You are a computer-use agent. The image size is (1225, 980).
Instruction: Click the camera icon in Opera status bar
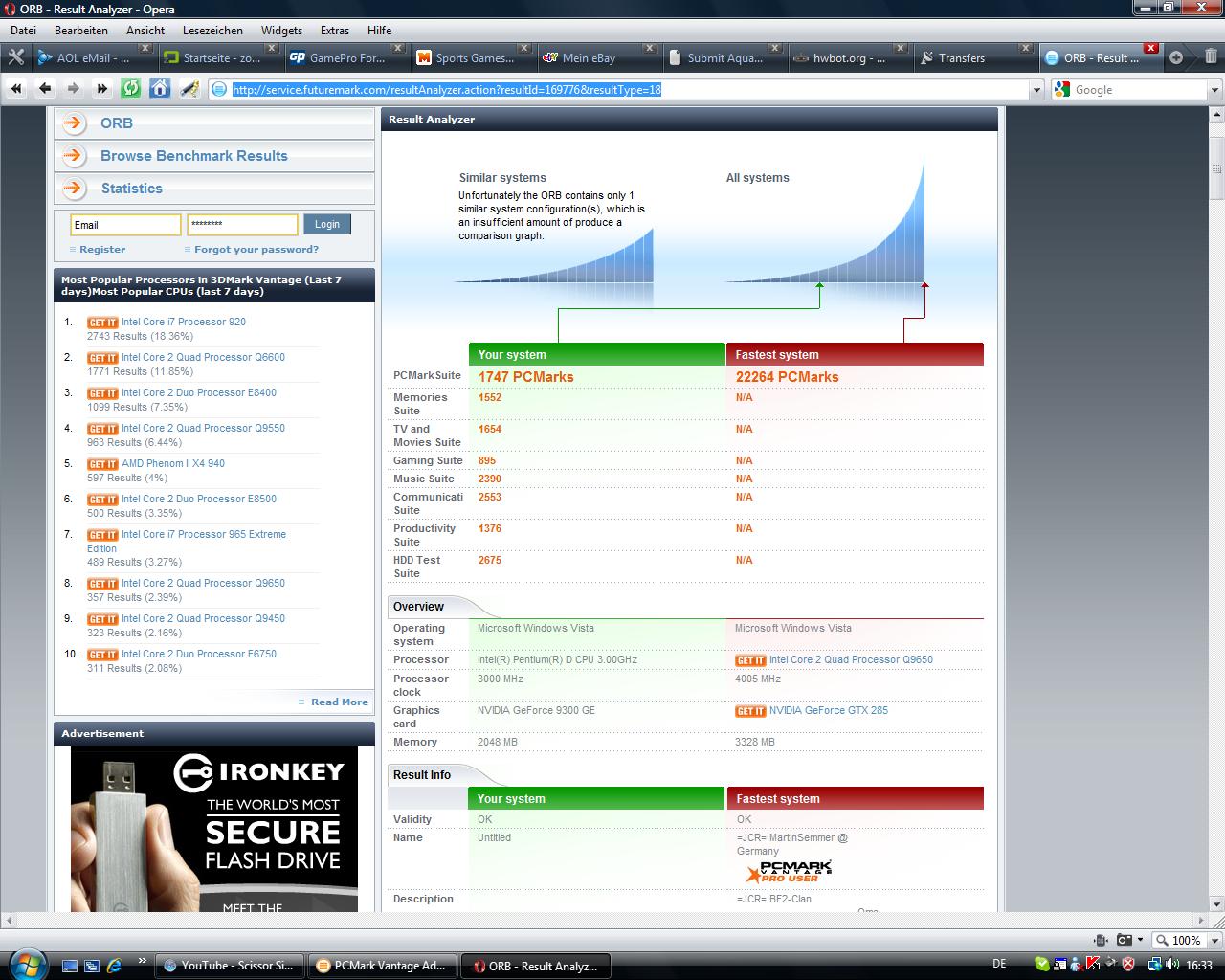[1125, 940]
